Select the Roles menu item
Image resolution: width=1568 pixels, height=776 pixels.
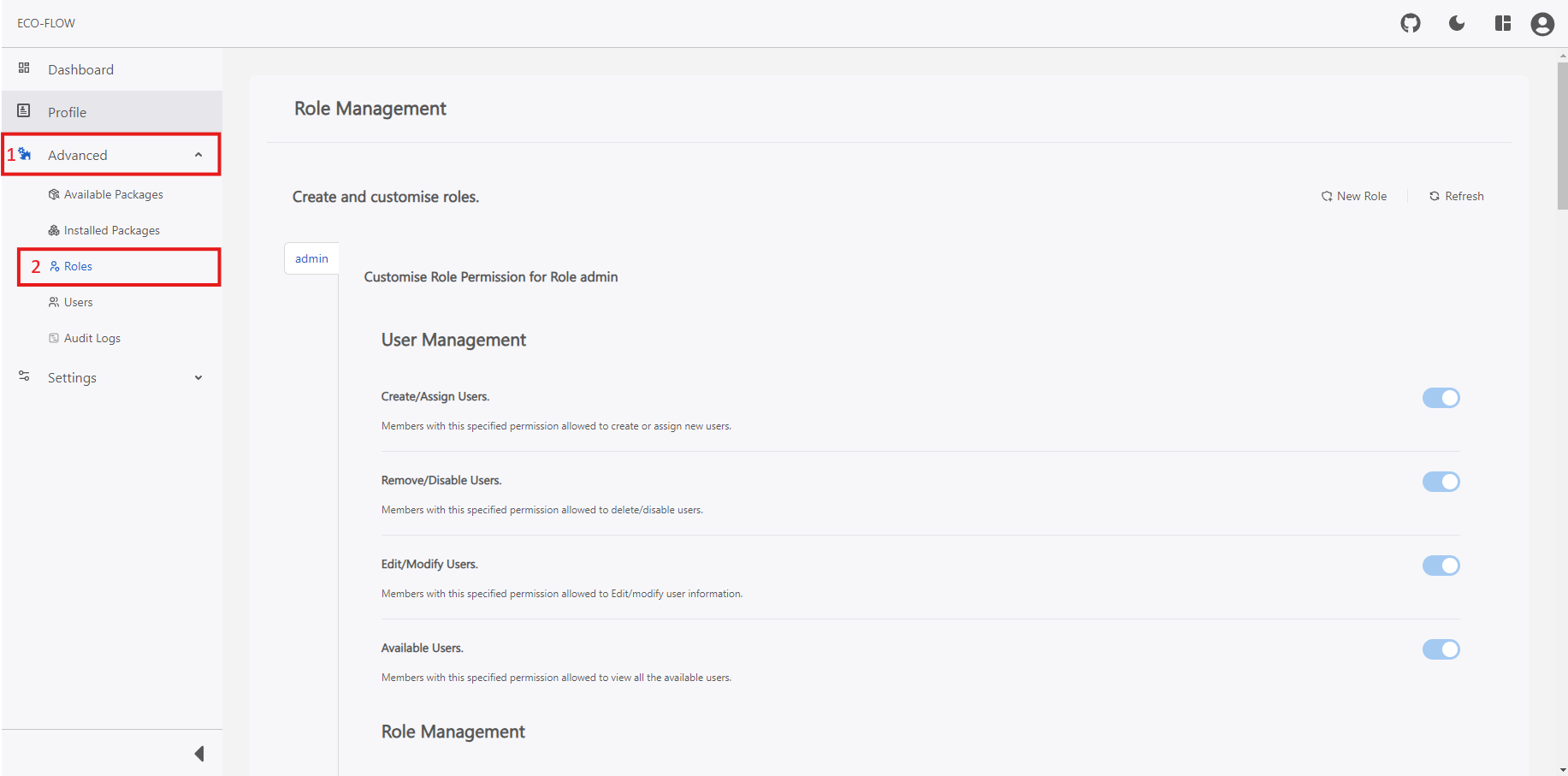click(x=119, y=266)
